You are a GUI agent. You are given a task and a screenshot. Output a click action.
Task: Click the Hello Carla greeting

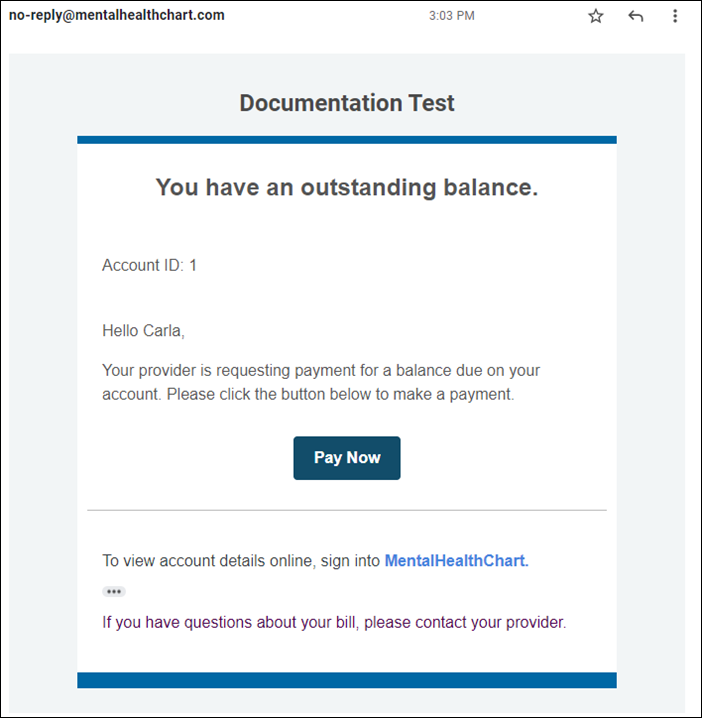pos(144,330)
